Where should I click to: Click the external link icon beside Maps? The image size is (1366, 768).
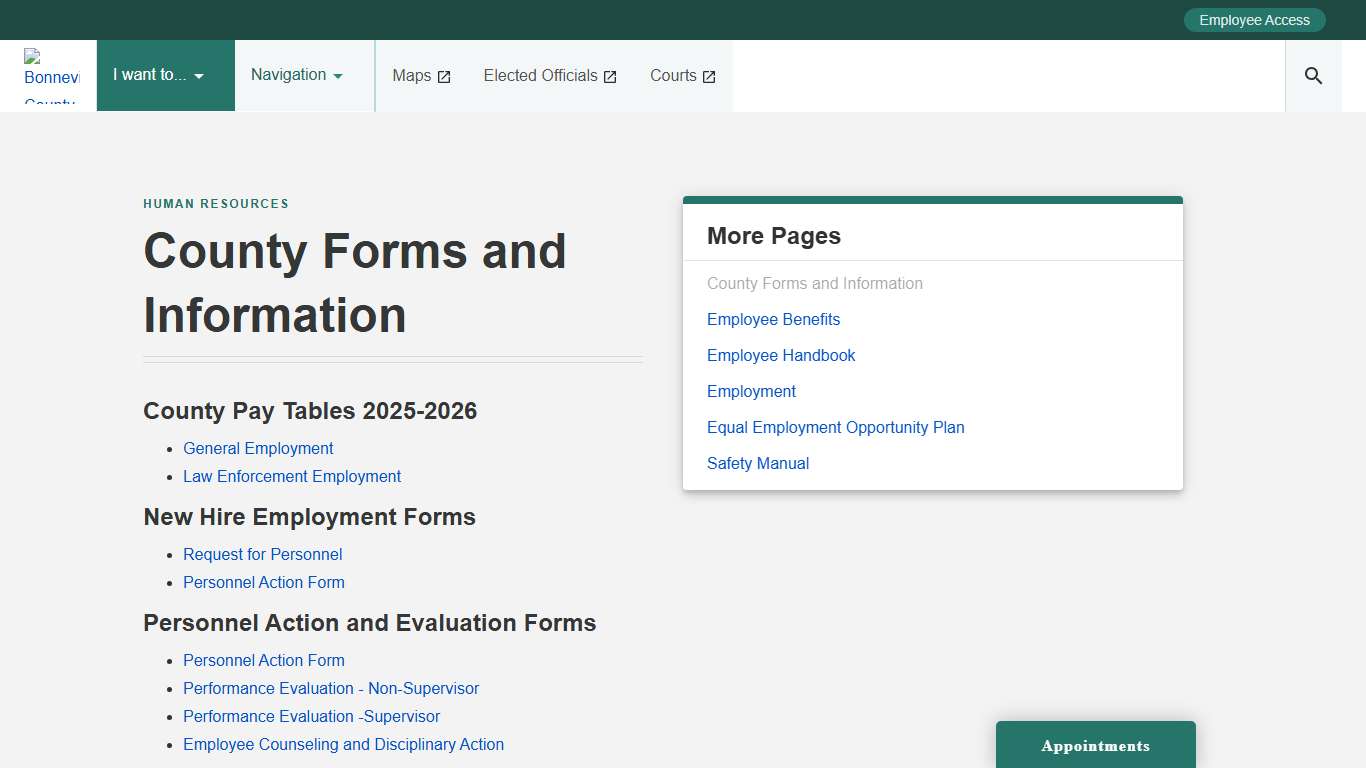[x=443, y=75]
